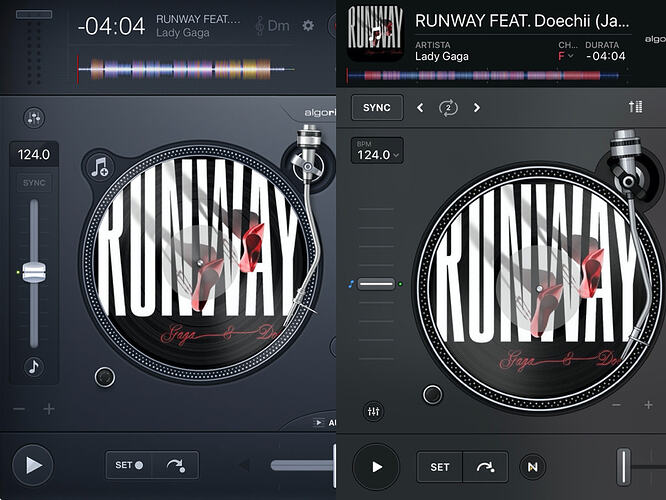Click left deck time remaining -04:04

click(x=112, y=26)
